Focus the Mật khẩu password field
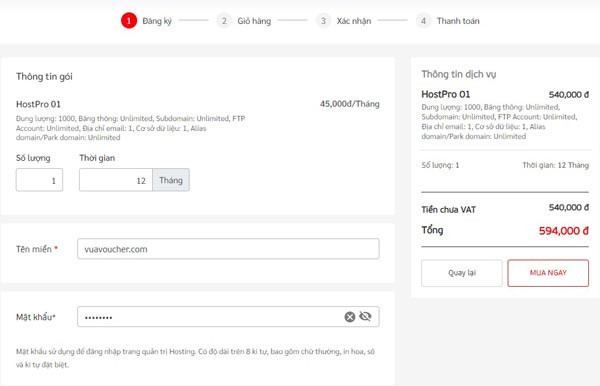600x386 pixels. (228, 317)
